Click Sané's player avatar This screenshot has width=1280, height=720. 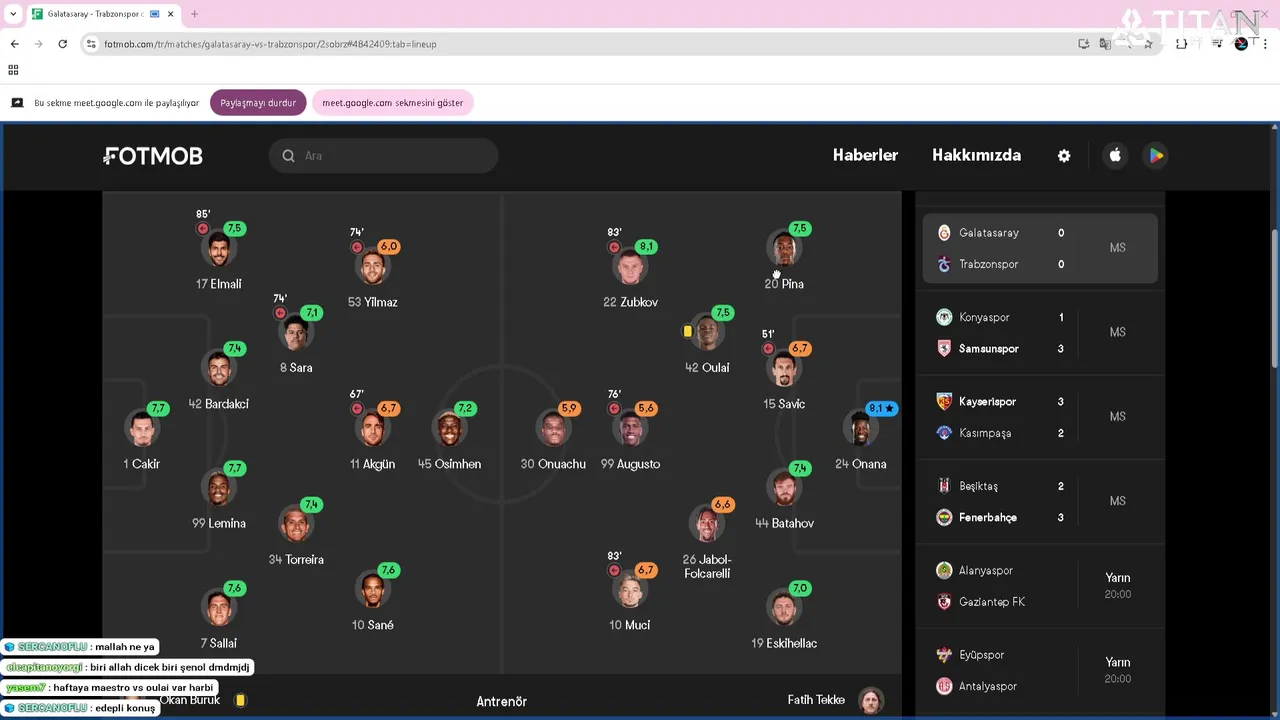pos(373,591)
